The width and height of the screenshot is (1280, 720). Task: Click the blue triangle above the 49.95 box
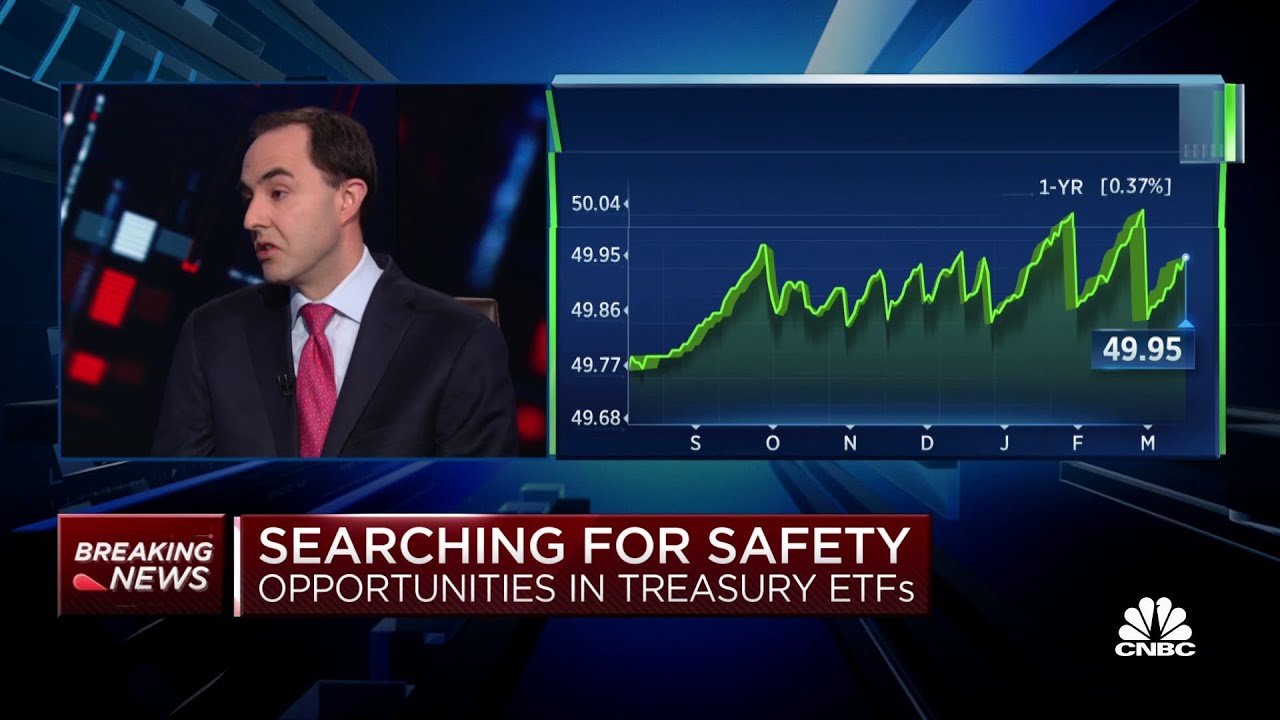point(1185,323)
